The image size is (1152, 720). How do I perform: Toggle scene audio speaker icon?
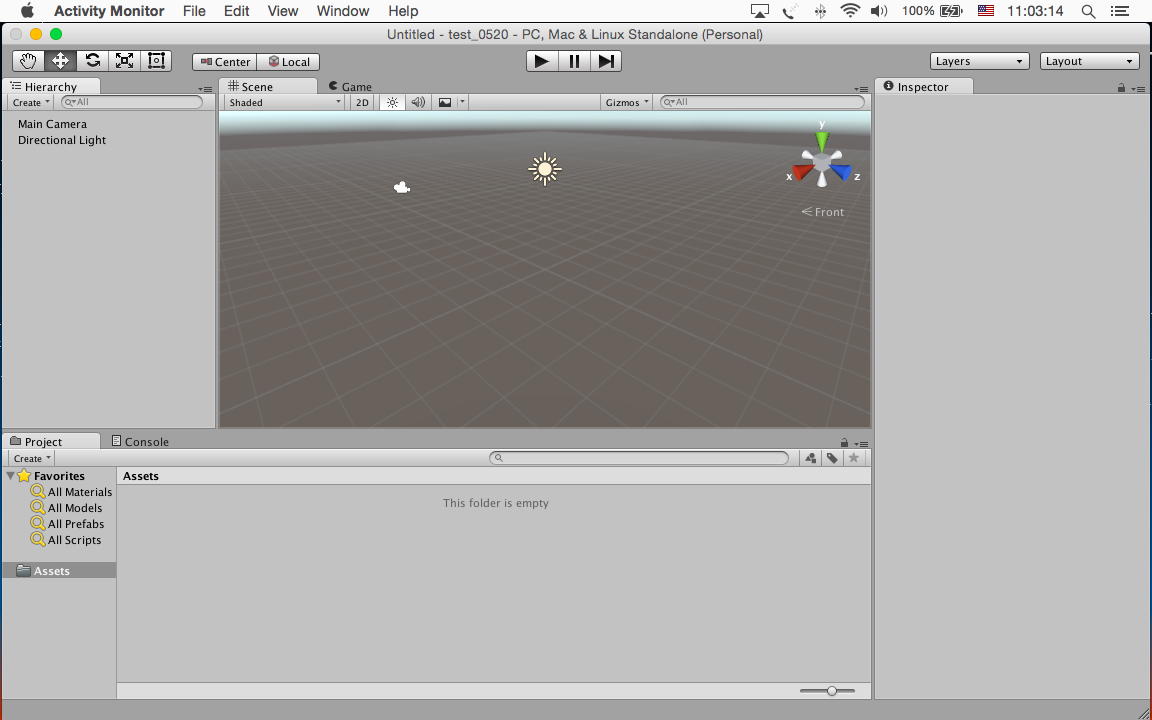coord(418,103)
